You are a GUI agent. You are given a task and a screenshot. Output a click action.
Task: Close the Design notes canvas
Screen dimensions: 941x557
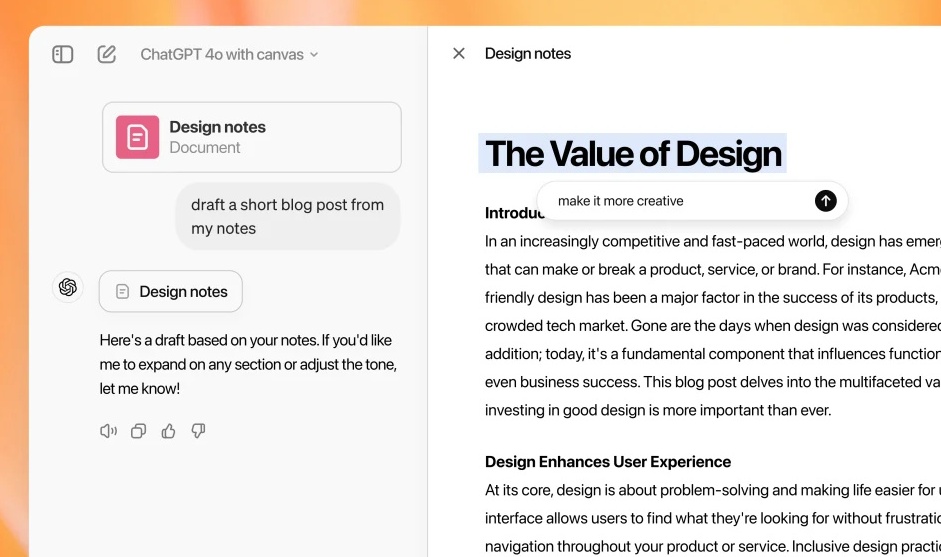coord(459,54)
